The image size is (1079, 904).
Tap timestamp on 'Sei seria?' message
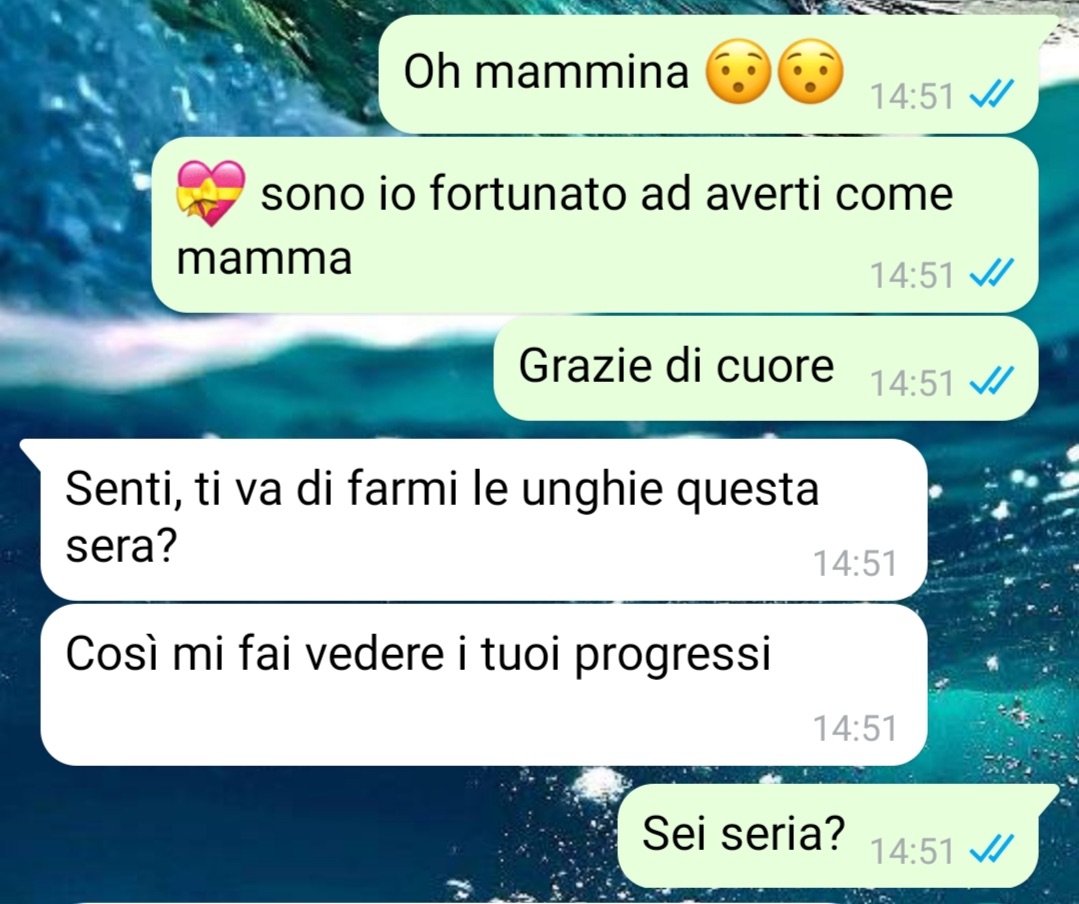(x=912, y=851)
